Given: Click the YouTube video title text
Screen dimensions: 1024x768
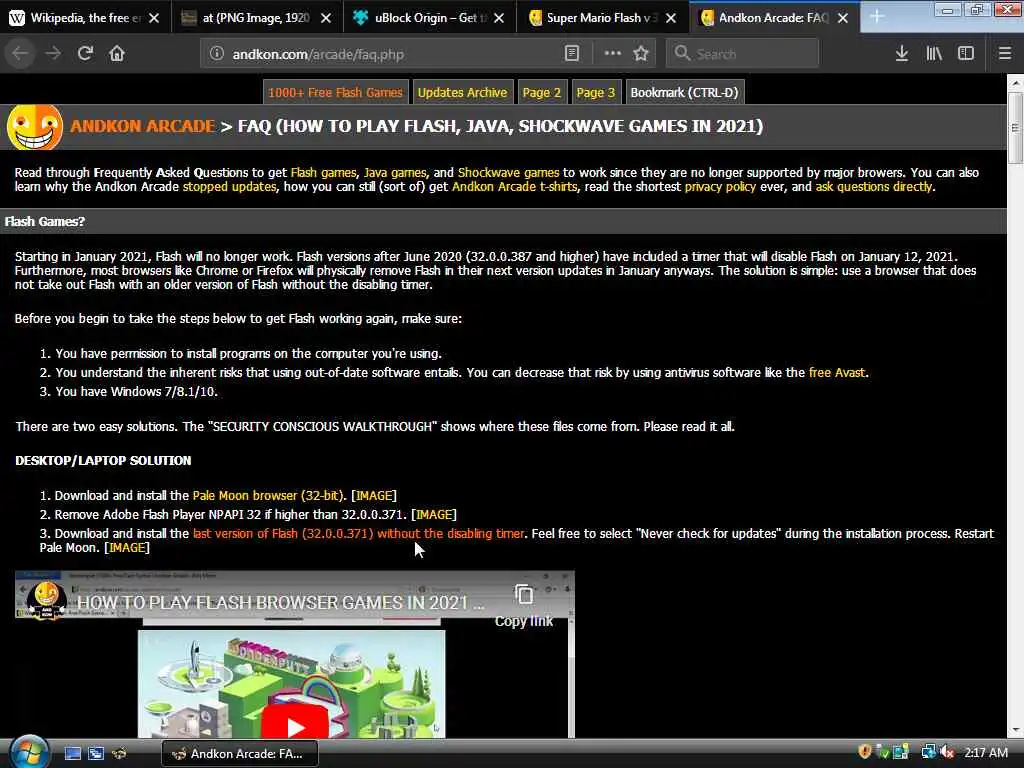Looking at the screenshot, I should [x=281, y=602].
